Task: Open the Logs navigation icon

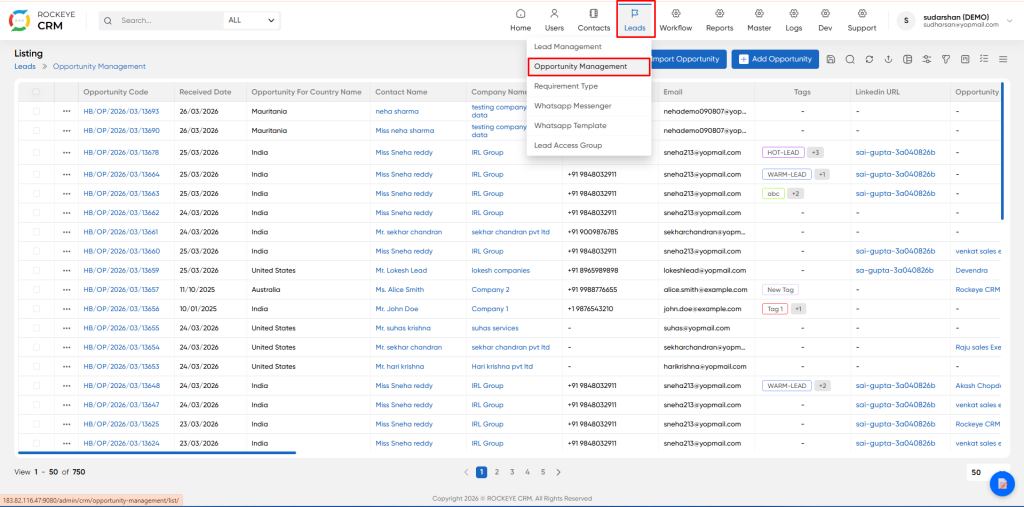Action: tap(793, 20)
